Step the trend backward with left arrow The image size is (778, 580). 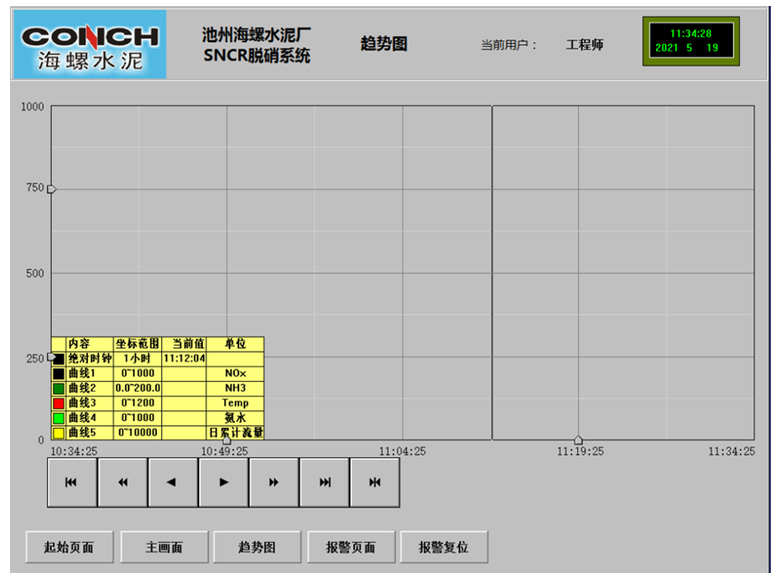coord(173,482)
